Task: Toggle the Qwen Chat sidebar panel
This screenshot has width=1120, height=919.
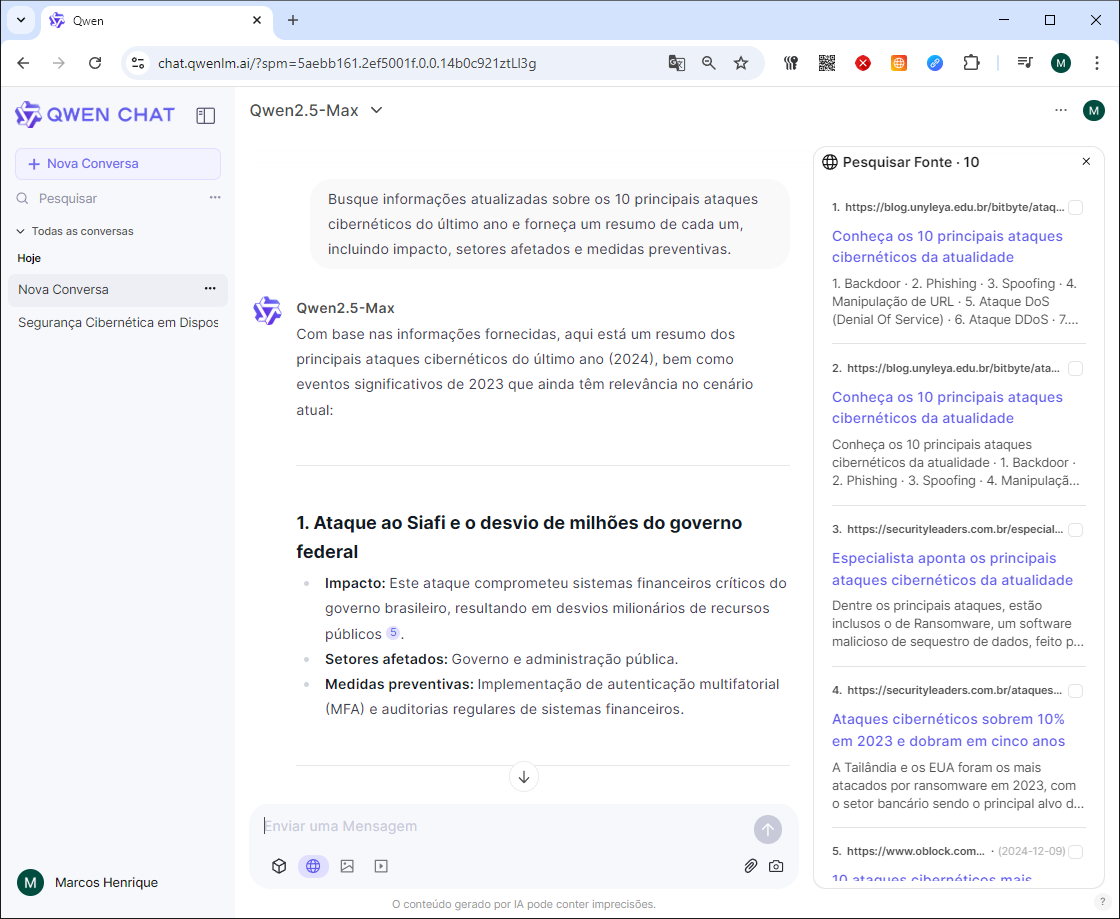Action: coord(206,116)
